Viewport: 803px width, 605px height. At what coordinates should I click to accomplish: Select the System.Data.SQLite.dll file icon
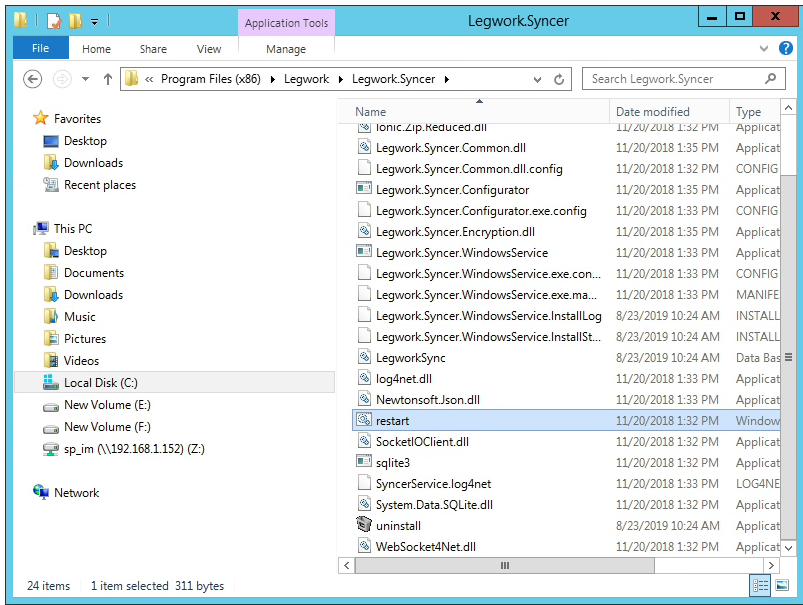click(364, 504)
